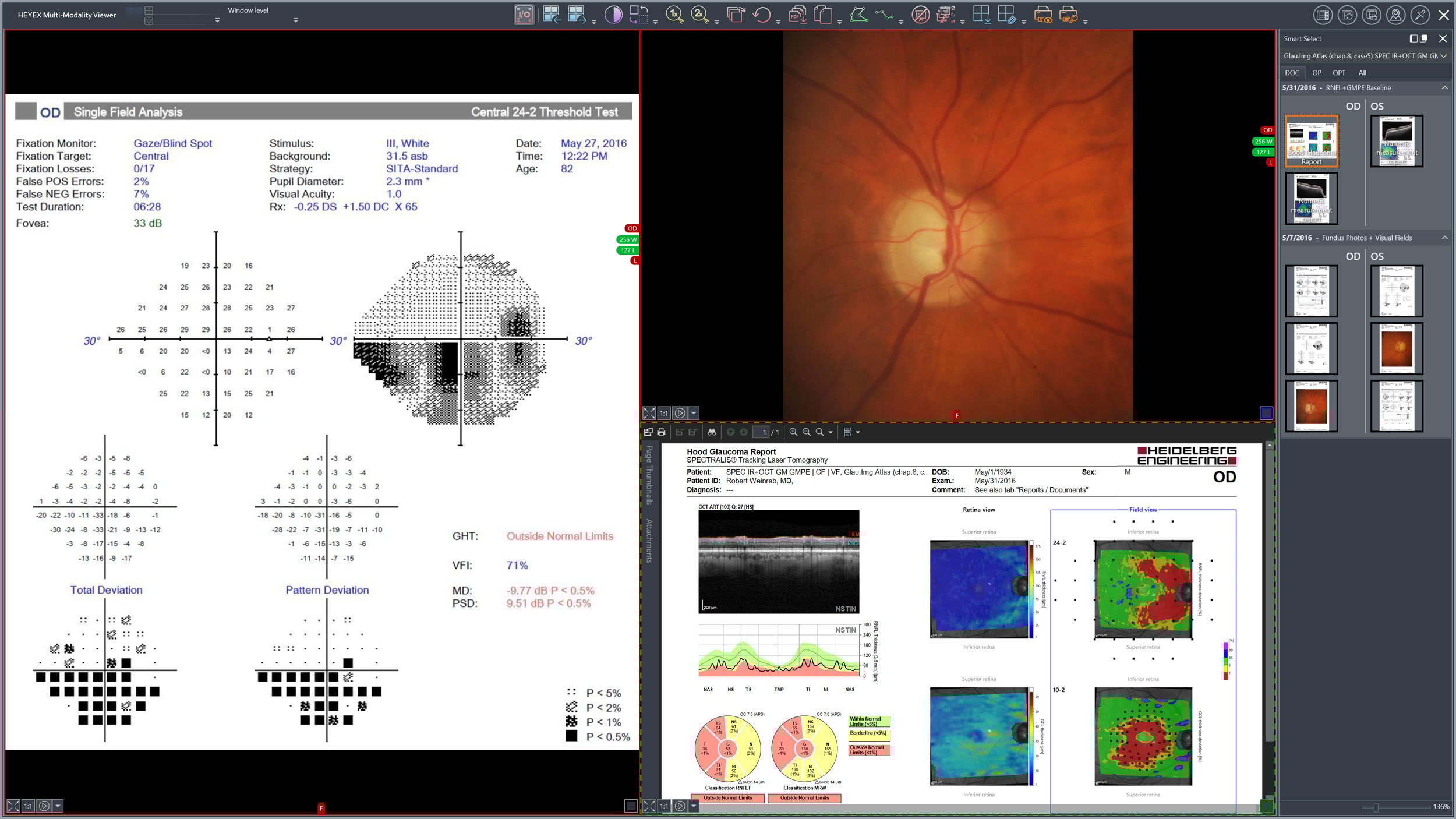This screenshot has width=1456, height=819.
Task: Adjust the thumbnail zoom slider at 136%
Action: pyautogui.click(x=1376, y=807)
